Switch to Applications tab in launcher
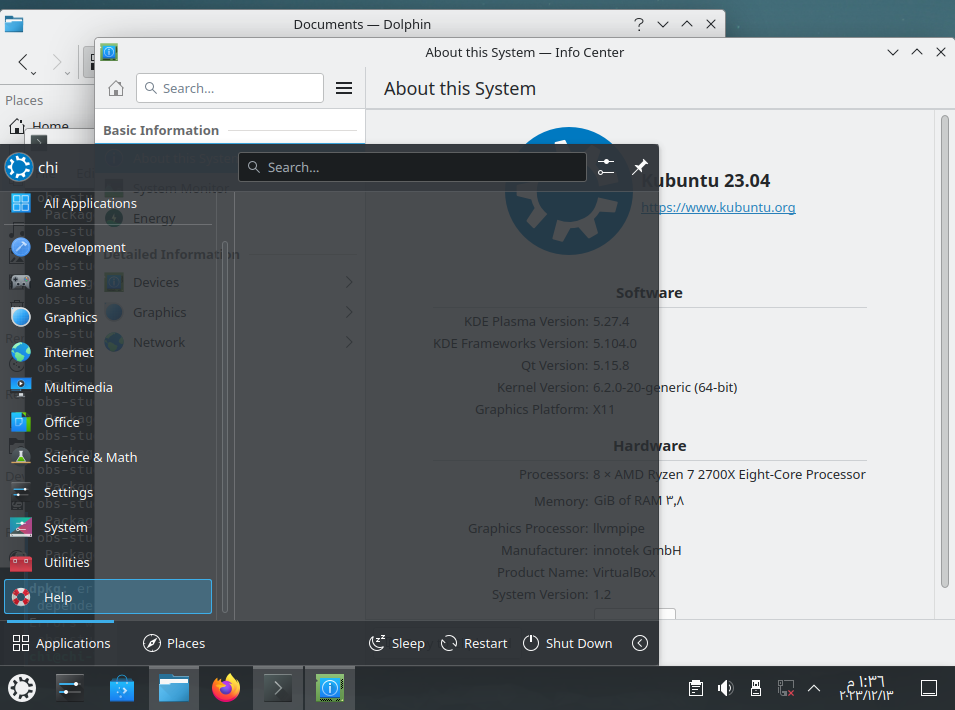Screen dimensions: 955x710 tap(61, 643)
